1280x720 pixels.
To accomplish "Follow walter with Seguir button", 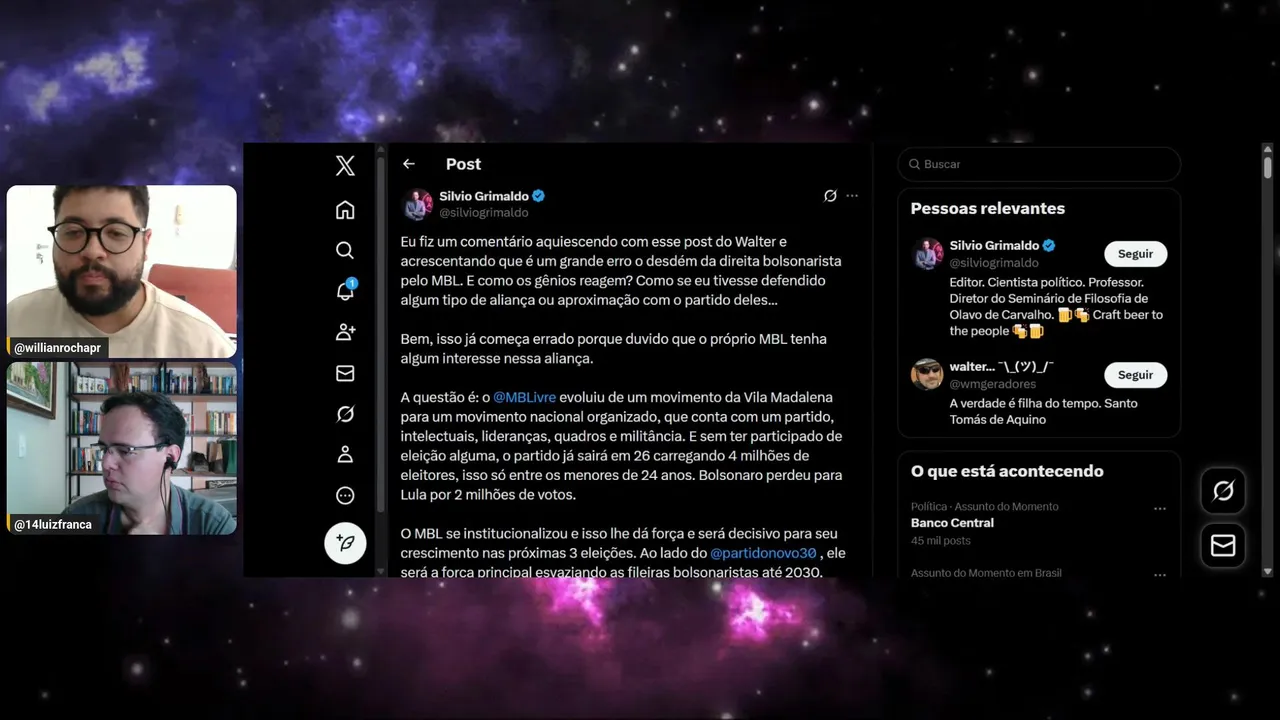I will coord(1135,375).
